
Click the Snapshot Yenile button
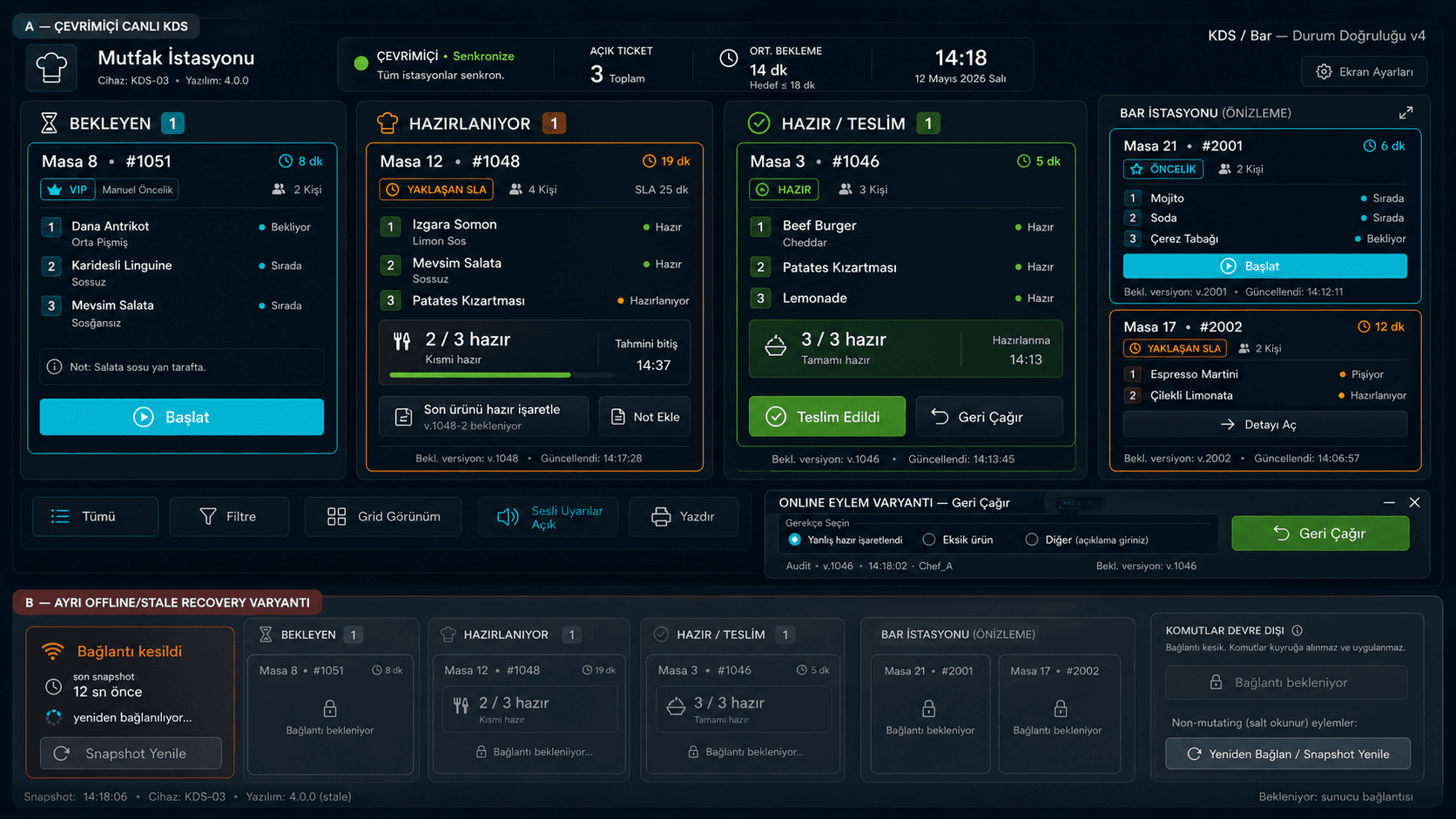tap(131, 754)
